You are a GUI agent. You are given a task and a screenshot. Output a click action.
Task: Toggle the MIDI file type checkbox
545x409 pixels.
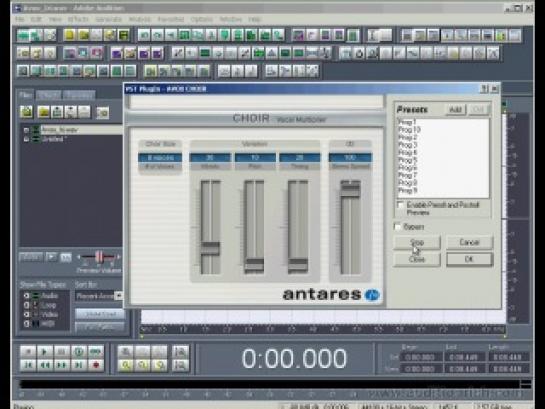pos(27,324)
